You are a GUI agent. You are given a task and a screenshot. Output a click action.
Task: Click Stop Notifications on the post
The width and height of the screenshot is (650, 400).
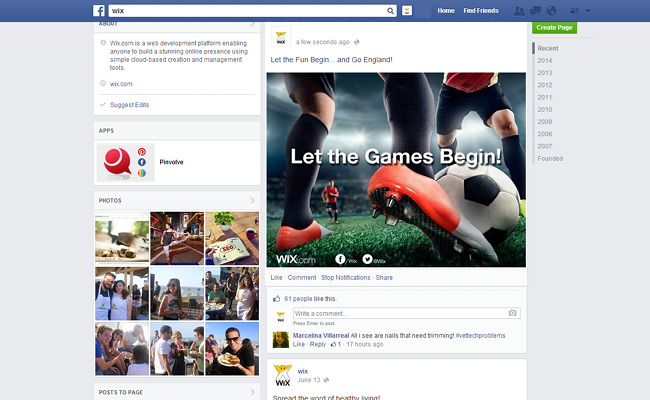pyautogui.click(x=346, y=278)
